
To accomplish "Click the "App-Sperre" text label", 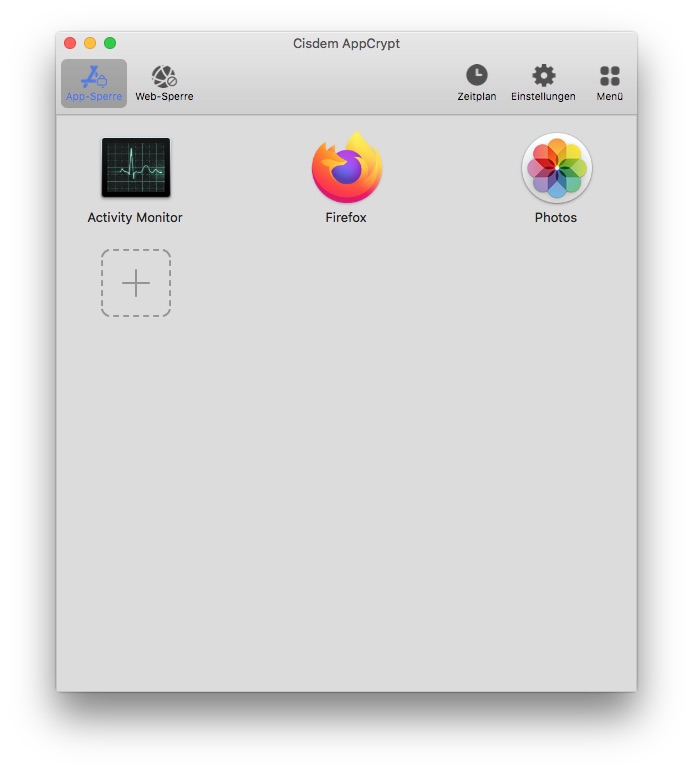I will point(94,97).
